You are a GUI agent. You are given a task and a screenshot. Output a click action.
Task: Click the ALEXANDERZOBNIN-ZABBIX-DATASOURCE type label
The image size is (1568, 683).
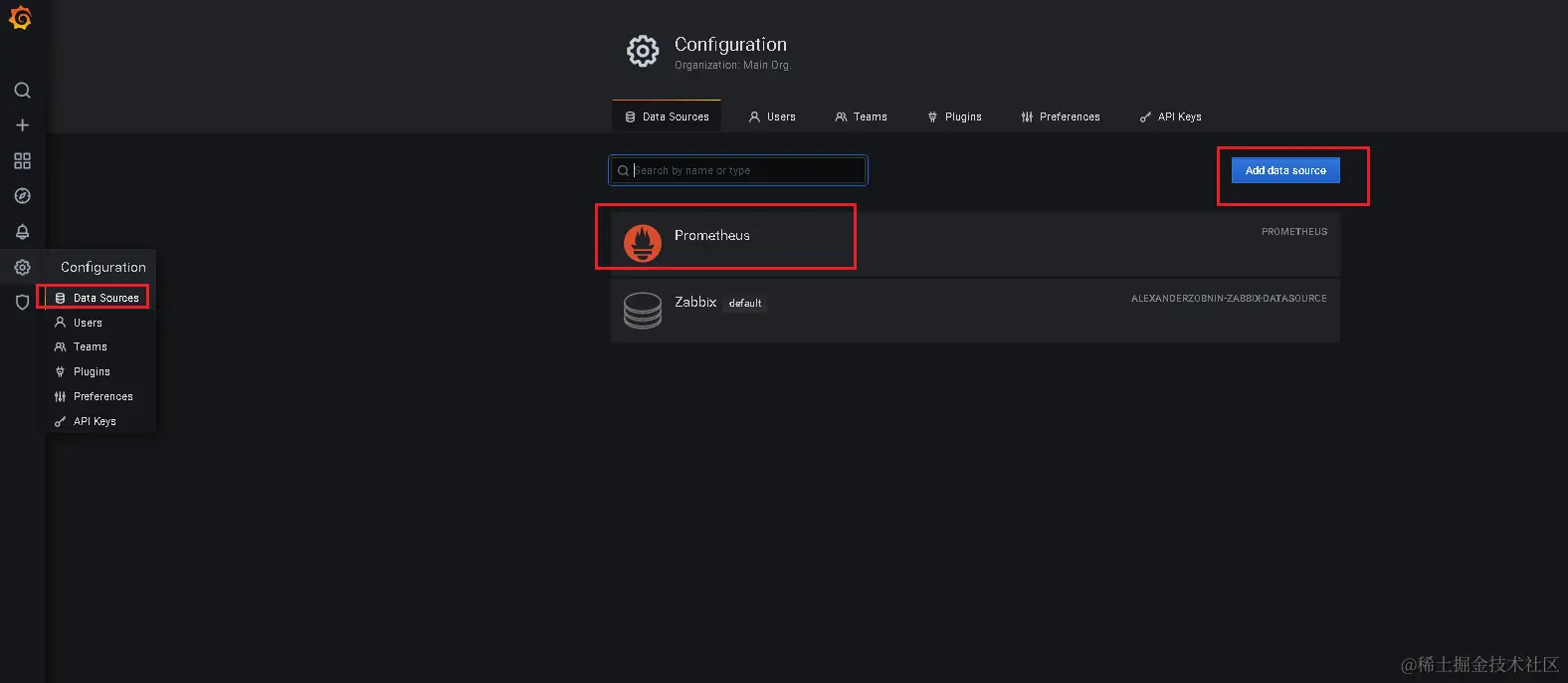pos(1229,298)
